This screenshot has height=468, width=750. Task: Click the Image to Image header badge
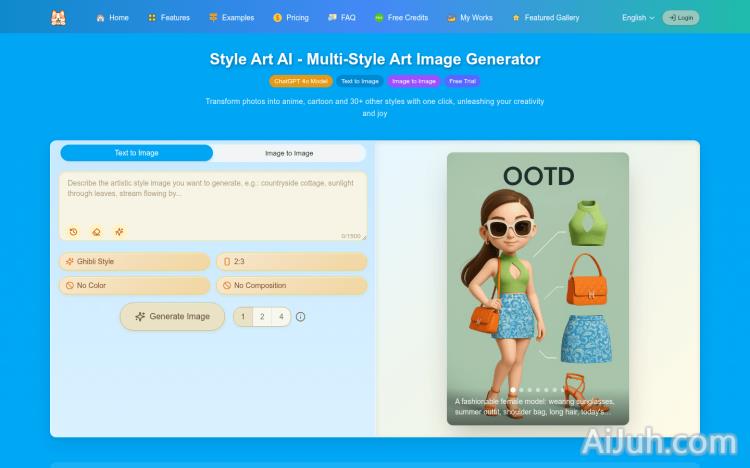pyautogui.click(x=414, y=81)
